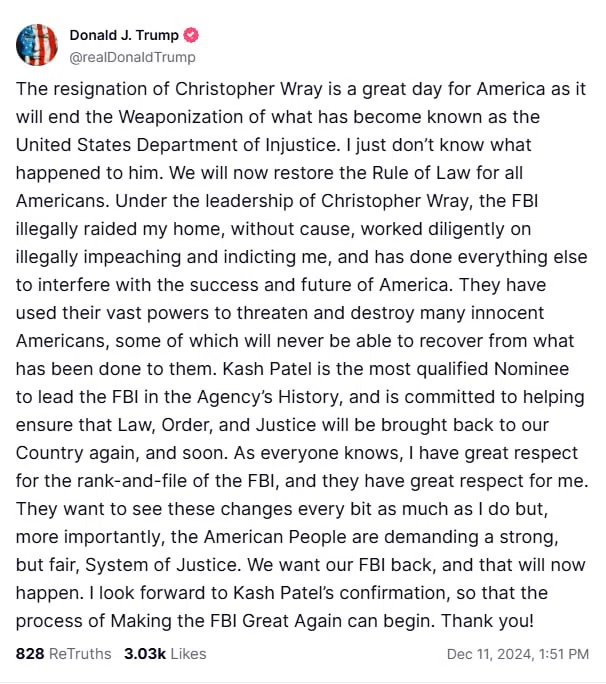Open the 3.03k Likes count
This screenshot has width=606, height=684.
point(145,653)
